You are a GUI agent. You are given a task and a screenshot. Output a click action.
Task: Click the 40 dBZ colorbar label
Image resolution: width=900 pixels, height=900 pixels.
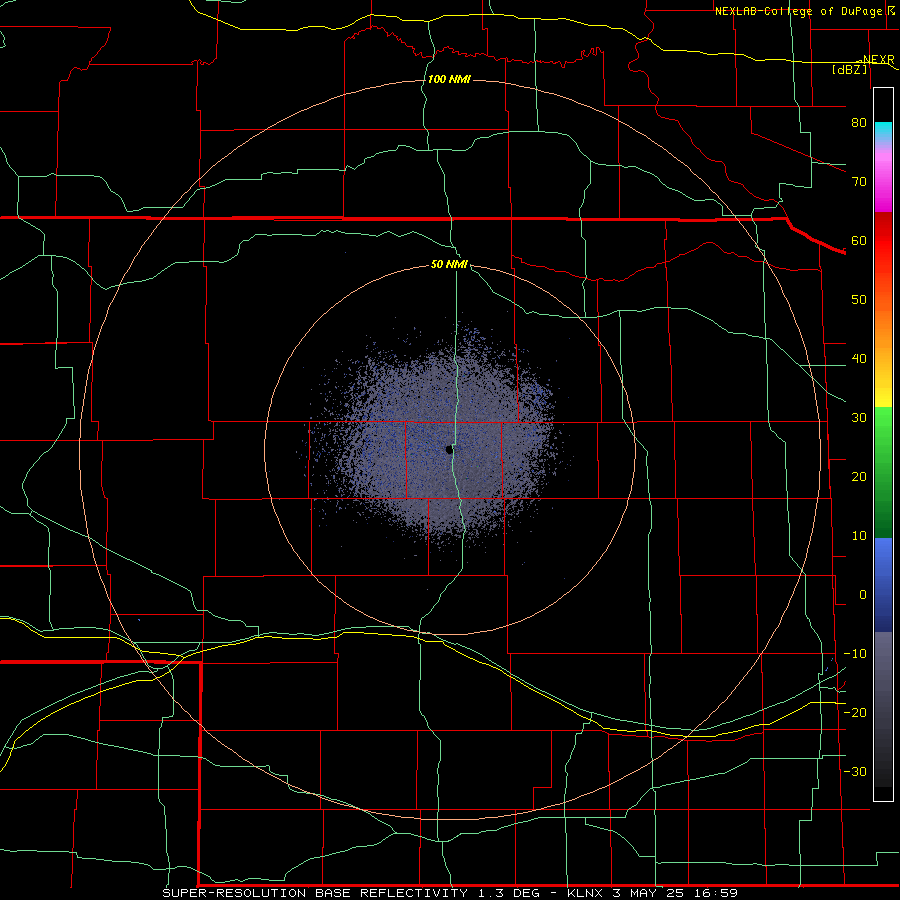pos(859,359)
